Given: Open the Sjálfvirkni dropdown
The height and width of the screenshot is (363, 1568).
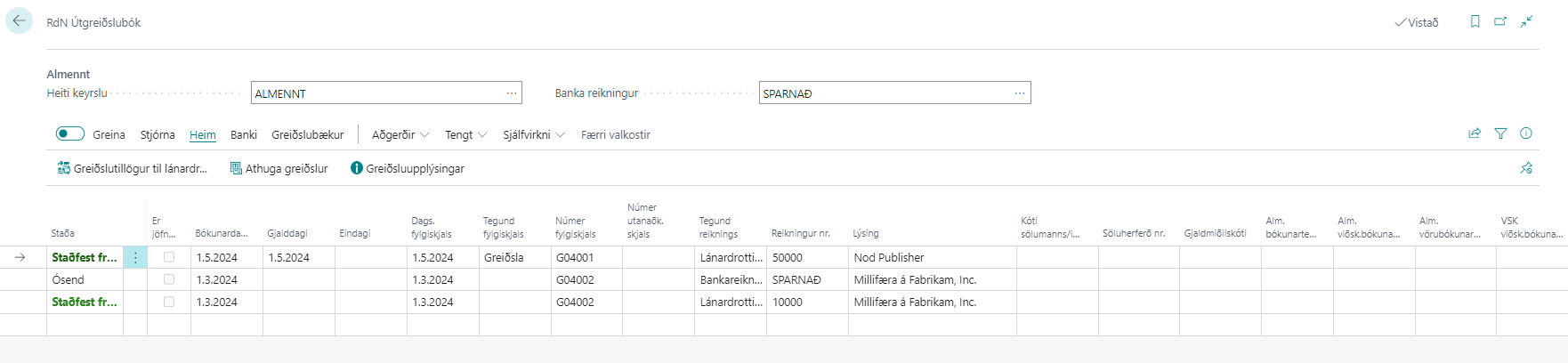Looking at the screenshot, I should (x=533, y=135).
